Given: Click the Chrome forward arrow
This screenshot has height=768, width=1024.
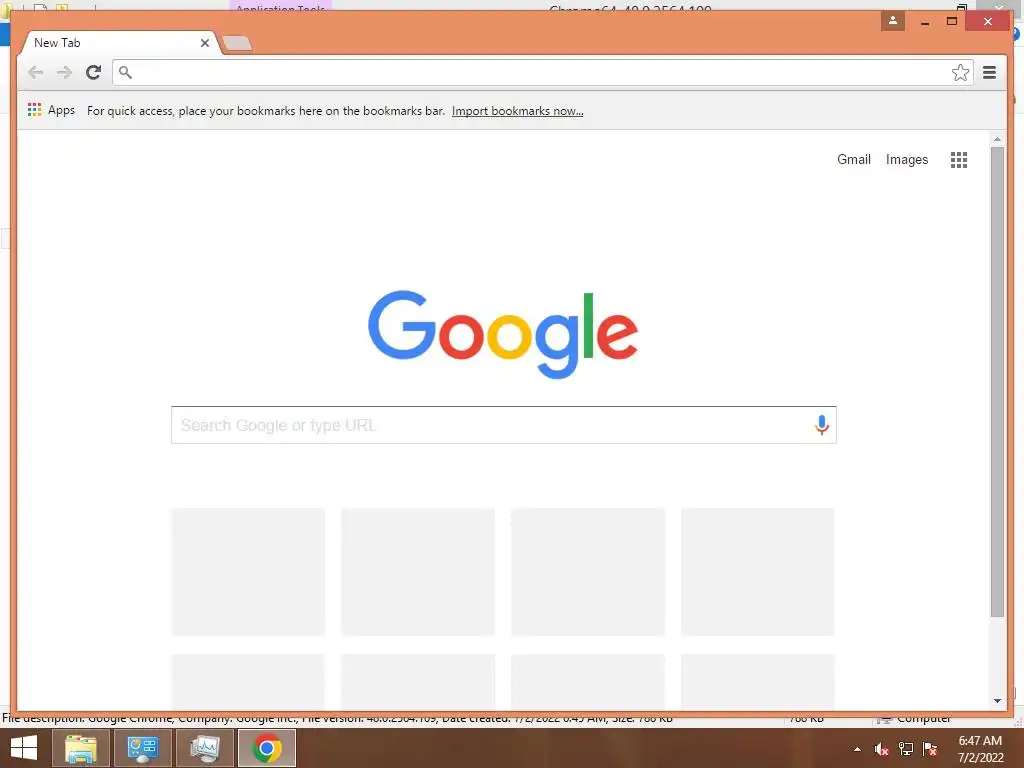Looking at the screenshot, I should [x=64, y=72].
